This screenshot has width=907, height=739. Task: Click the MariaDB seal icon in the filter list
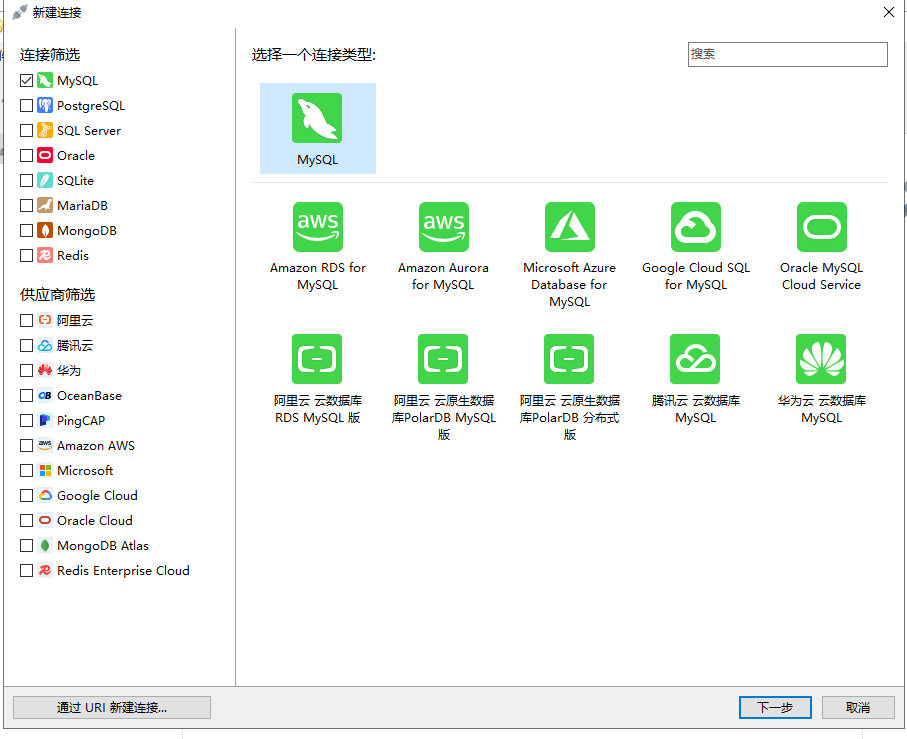click(45, 205)
